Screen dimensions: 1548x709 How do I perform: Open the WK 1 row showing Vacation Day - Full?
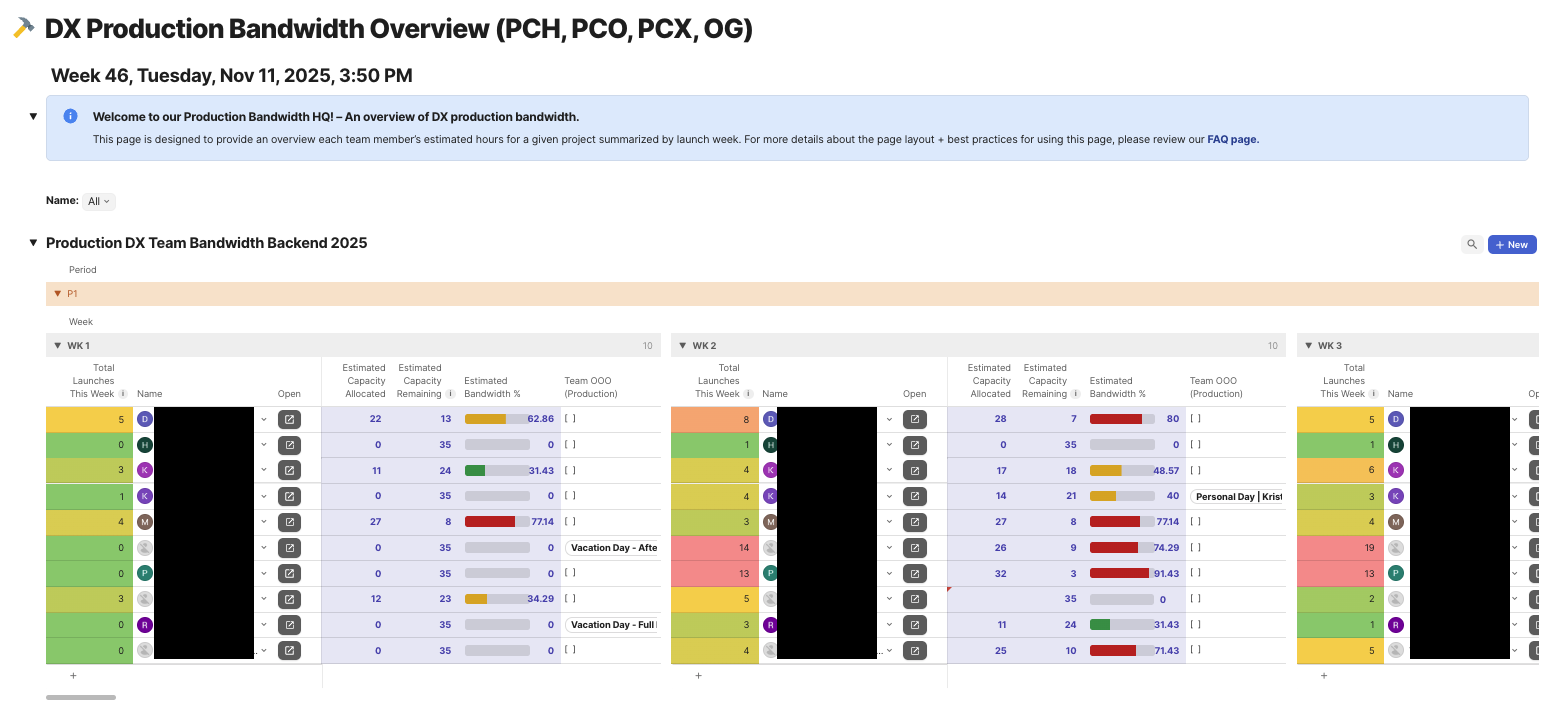tap(289, 625)
